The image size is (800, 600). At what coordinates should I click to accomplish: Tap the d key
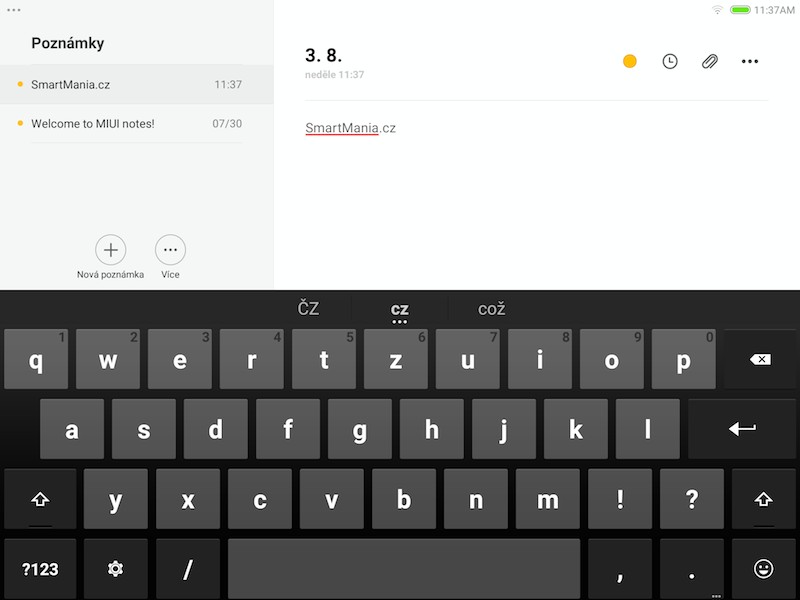pos(216,429)
